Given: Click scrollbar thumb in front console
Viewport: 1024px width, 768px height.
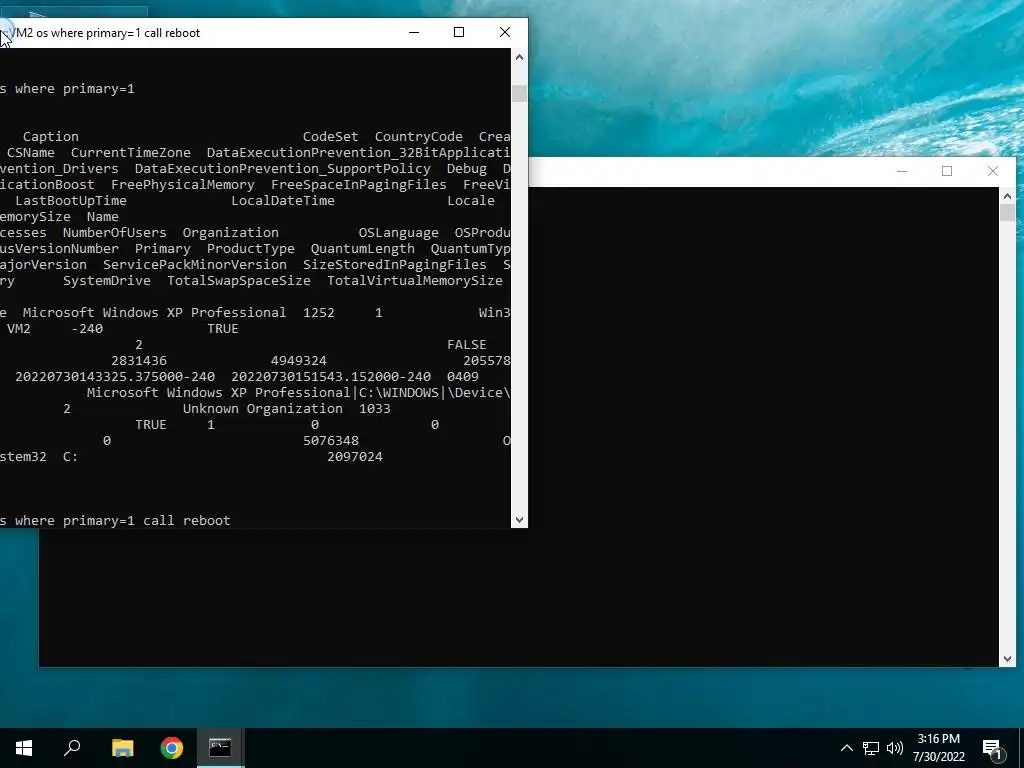Looking at the screenshot, I should [x=519, y=93].
